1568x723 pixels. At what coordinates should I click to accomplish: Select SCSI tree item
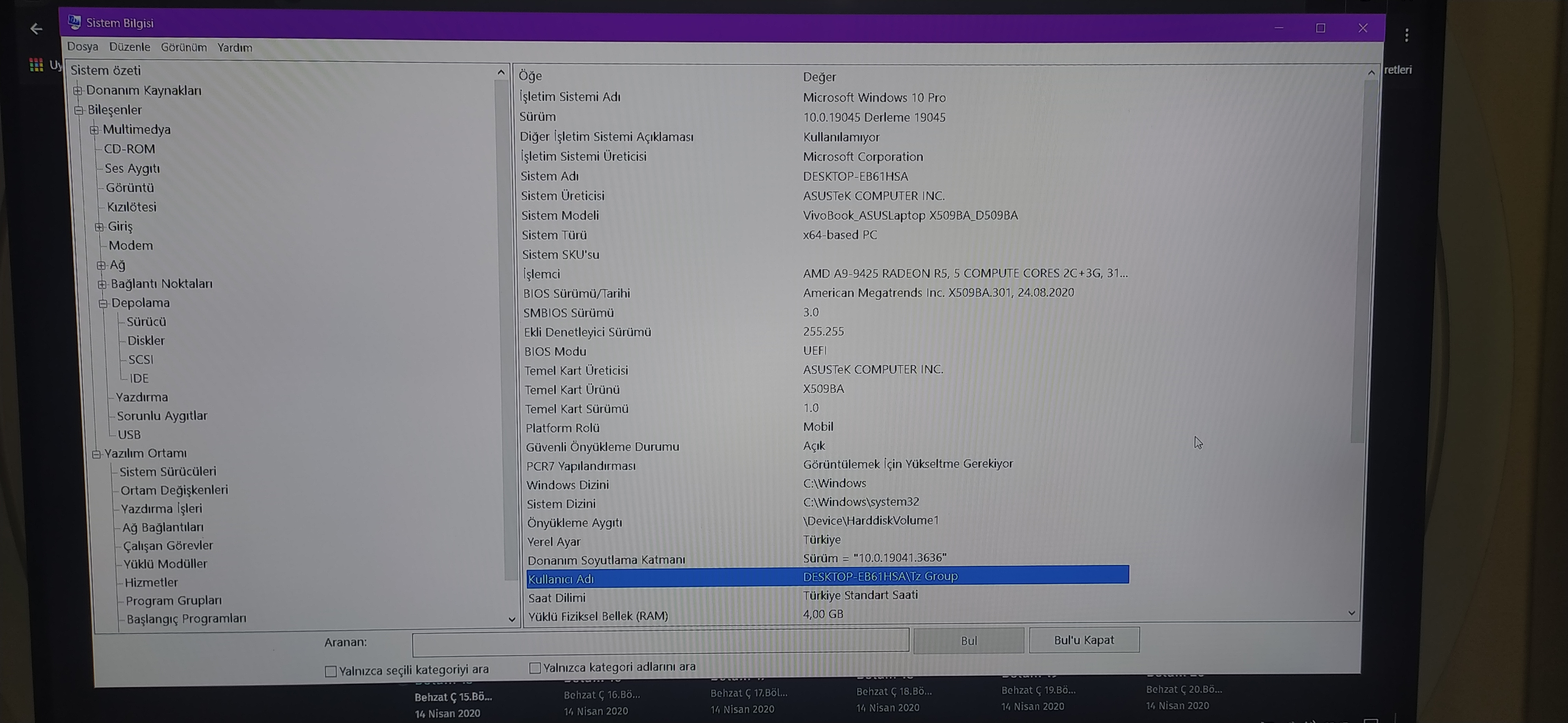click(141, 360)
